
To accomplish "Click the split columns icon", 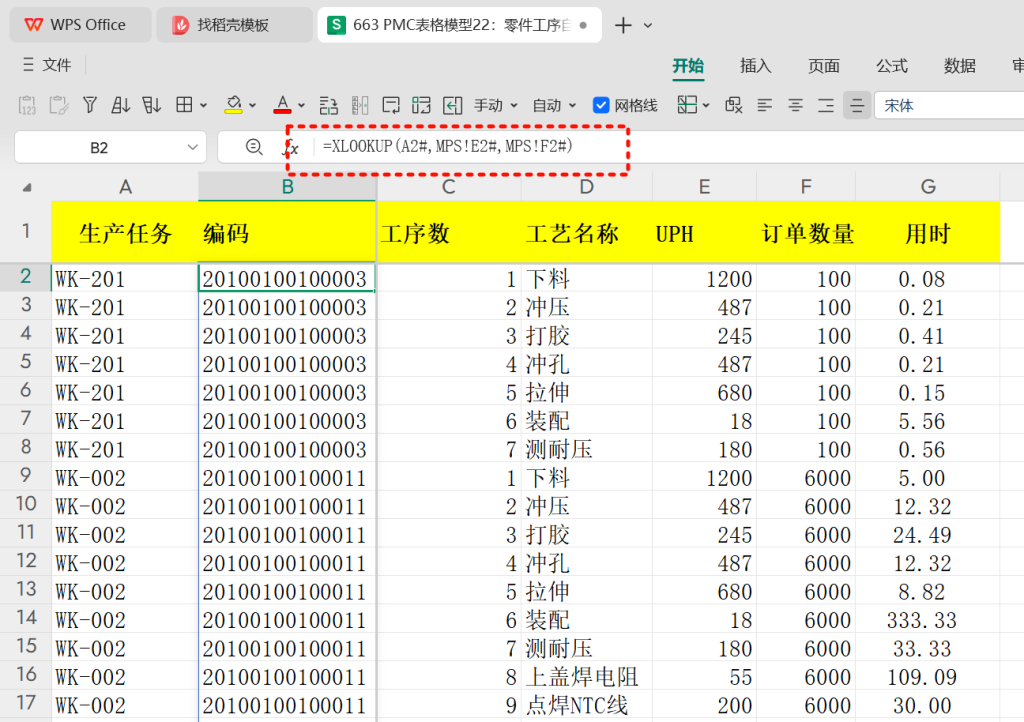I will pyautogui.click(x=360, y=105).
